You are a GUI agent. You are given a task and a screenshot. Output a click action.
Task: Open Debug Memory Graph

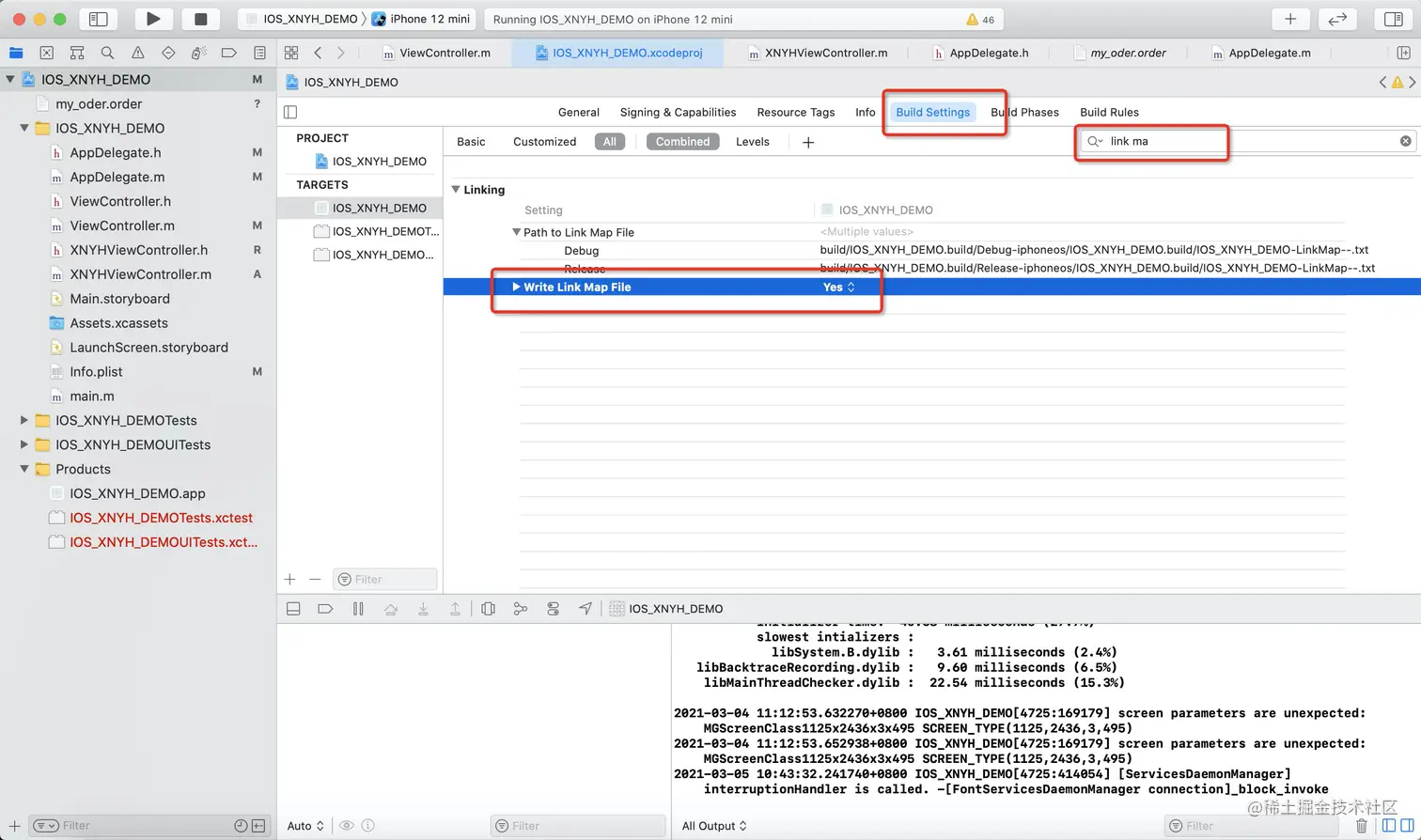[x=520, y=609]
